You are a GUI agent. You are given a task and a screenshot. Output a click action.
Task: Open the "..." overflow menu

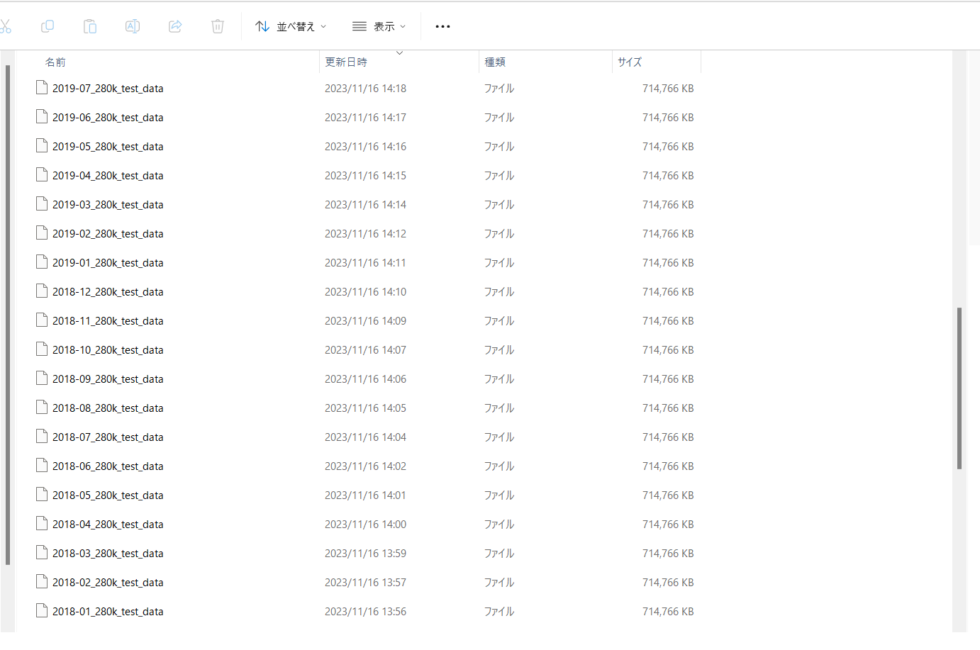point(443,26)
